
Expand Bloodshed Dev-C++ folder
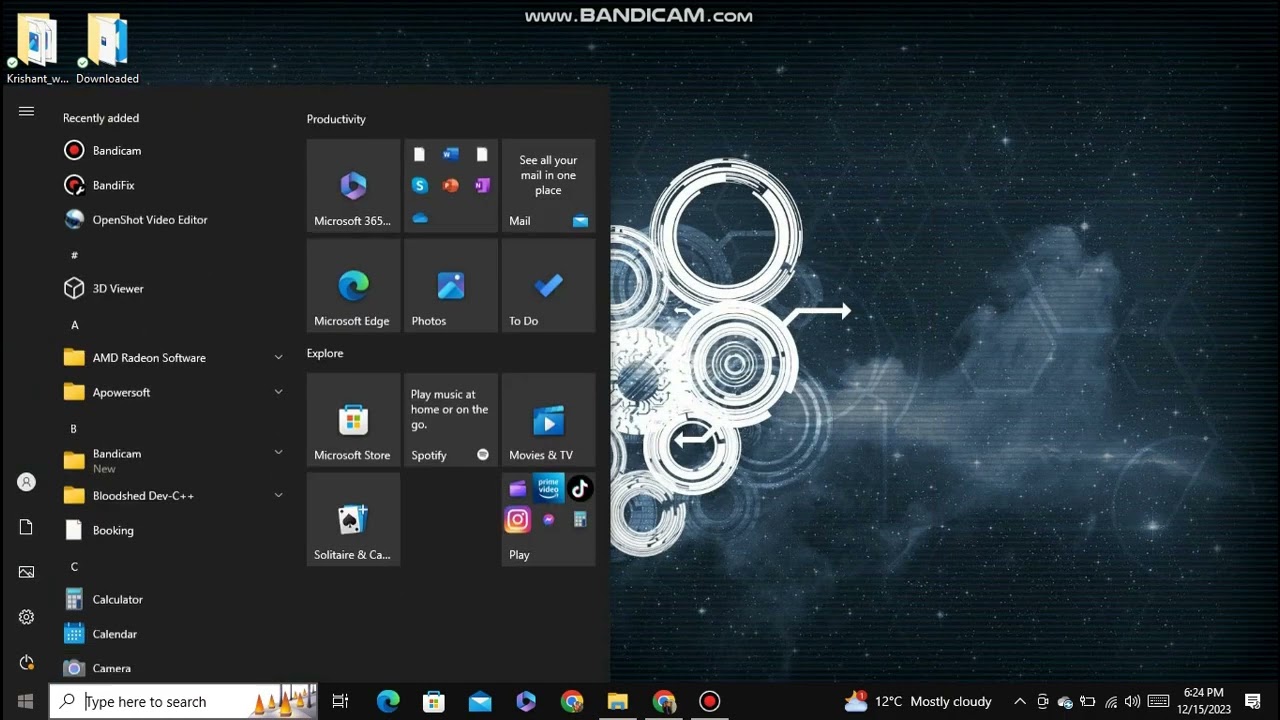pos(175,496)
